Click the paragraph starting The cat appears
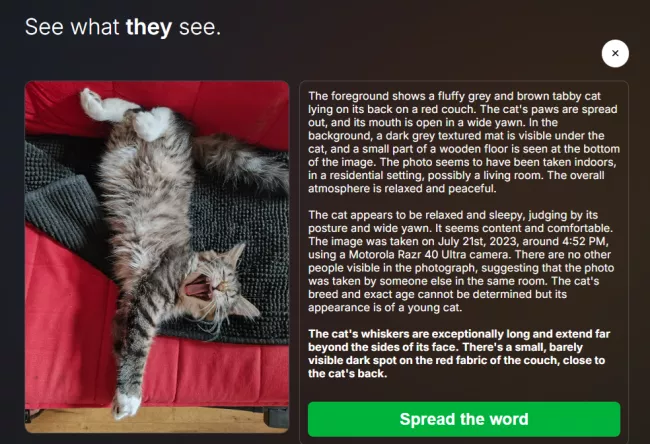 tap(461, 261)
